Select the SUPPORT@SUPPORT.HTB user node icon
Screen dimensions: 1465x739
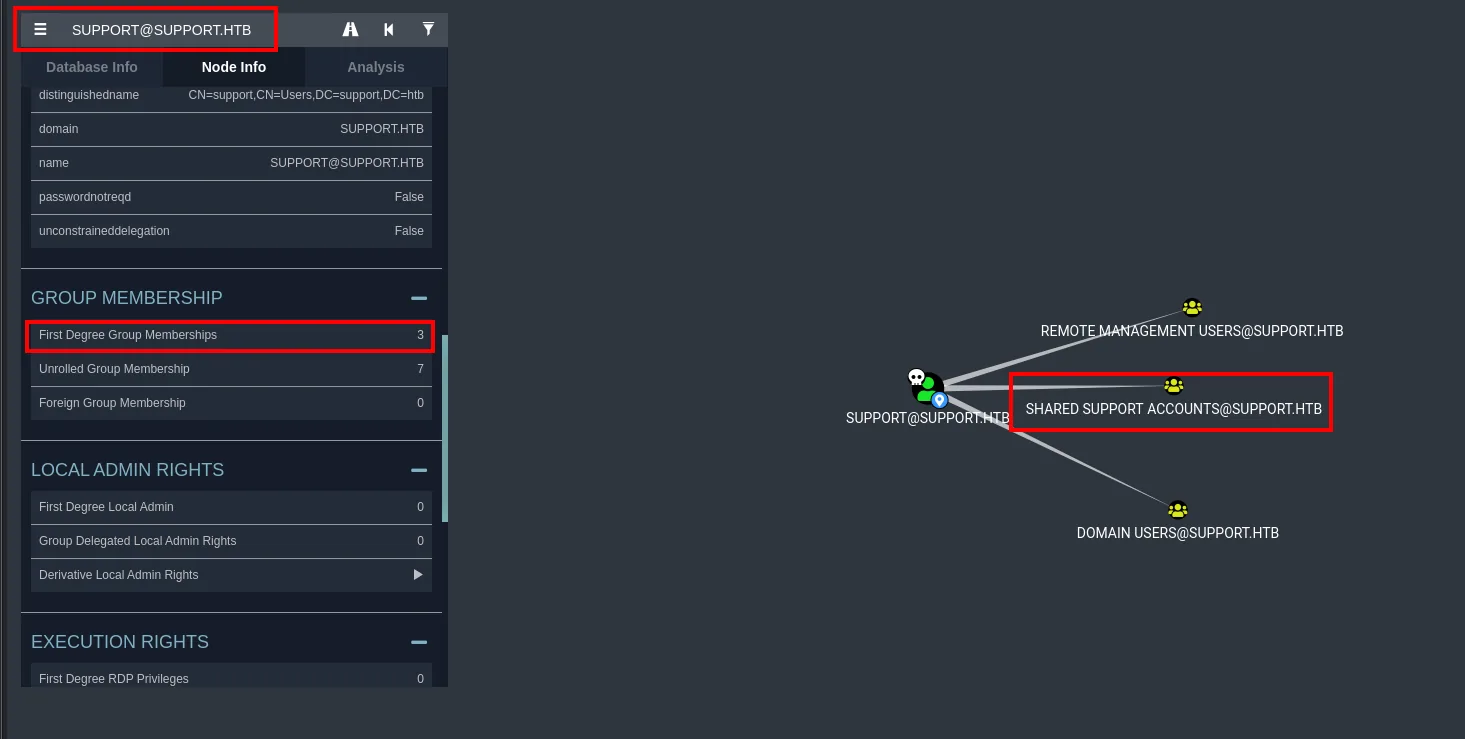927,388
